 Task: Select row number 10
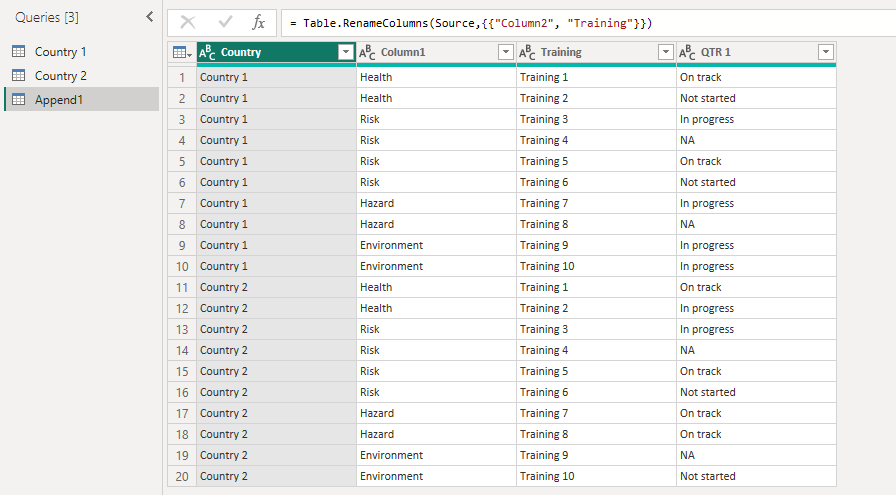[x=182, y=266]
